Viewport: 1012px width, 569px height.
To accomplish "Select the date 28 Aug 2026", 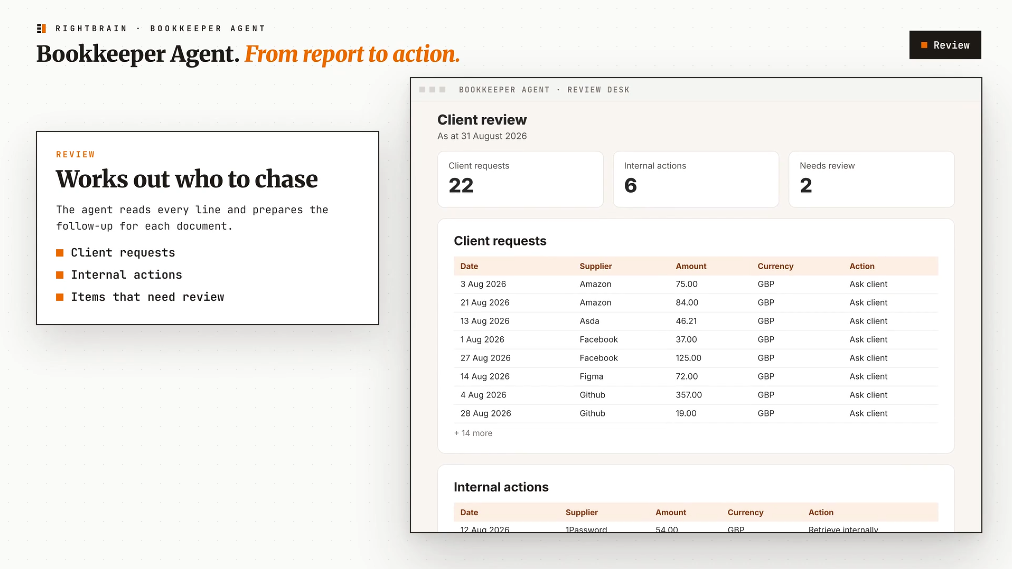I will pyautogui.click(x=485, y=413).
